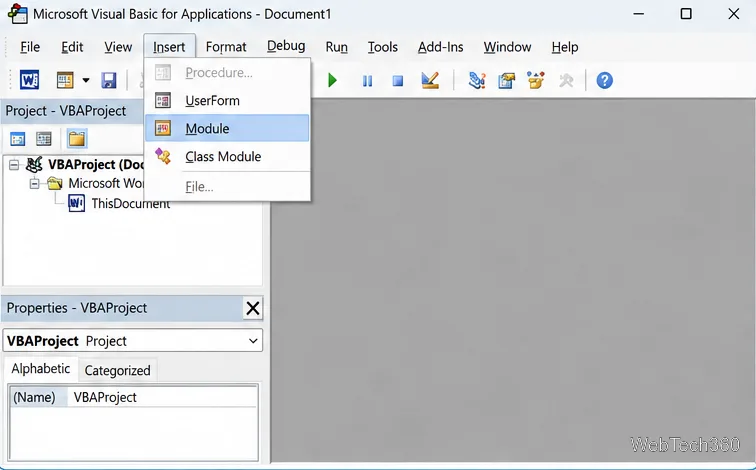Switch to the Categorized tab

[118, 370]
